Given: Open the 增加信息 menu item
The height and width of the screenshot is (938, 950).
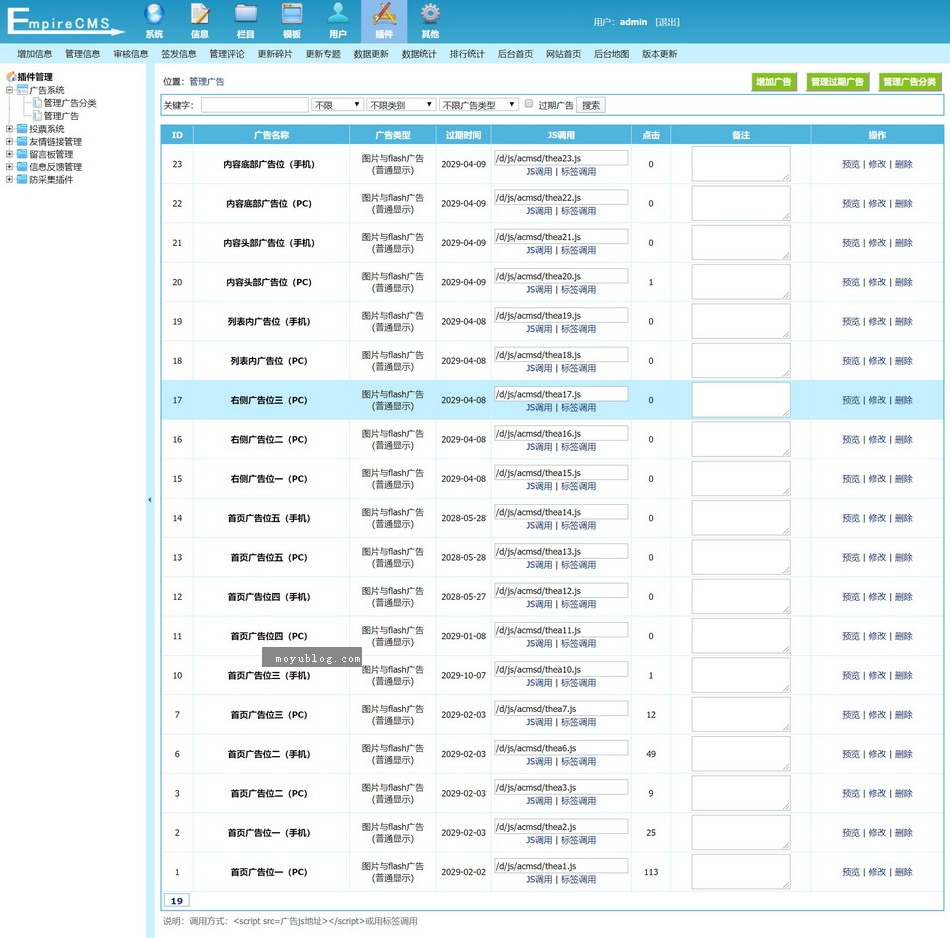Looking at the screenshot, I should [35, 54].
